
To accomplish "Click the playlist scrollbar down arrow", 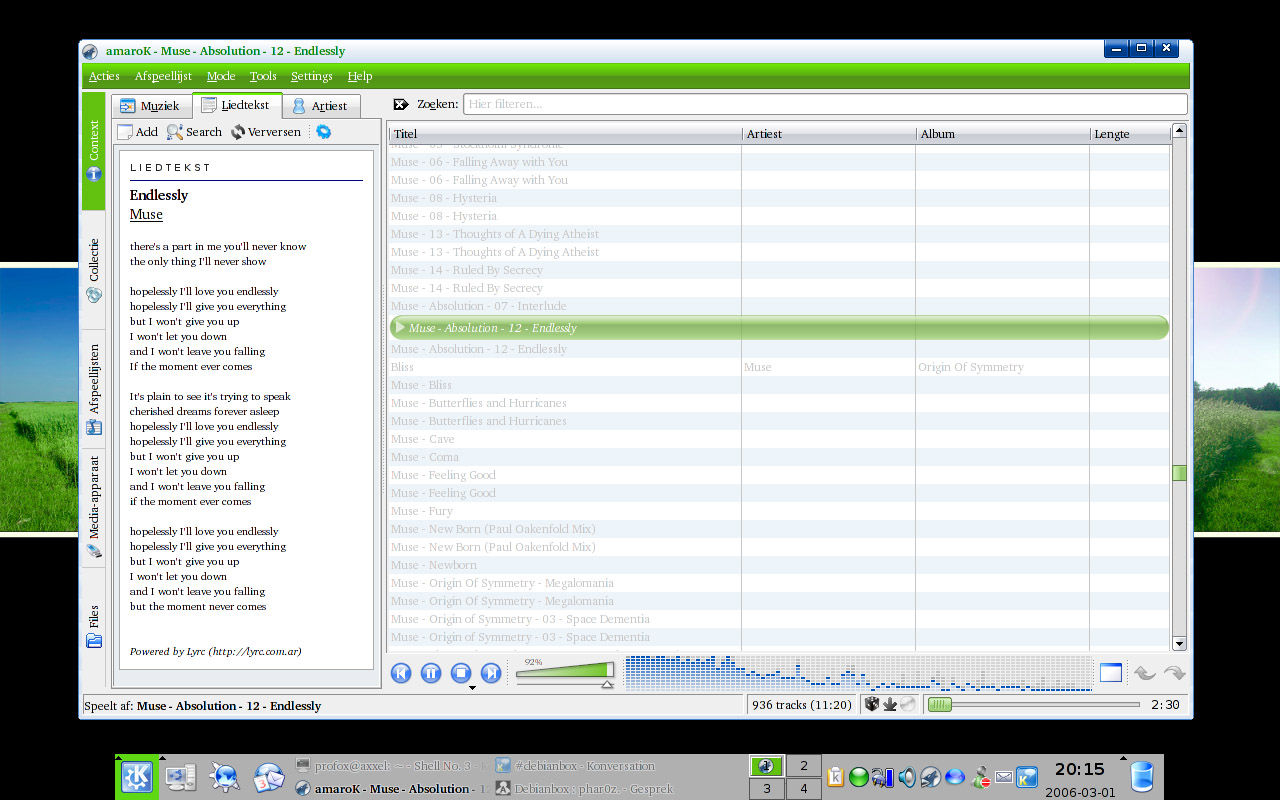I will click(1179, 644).
